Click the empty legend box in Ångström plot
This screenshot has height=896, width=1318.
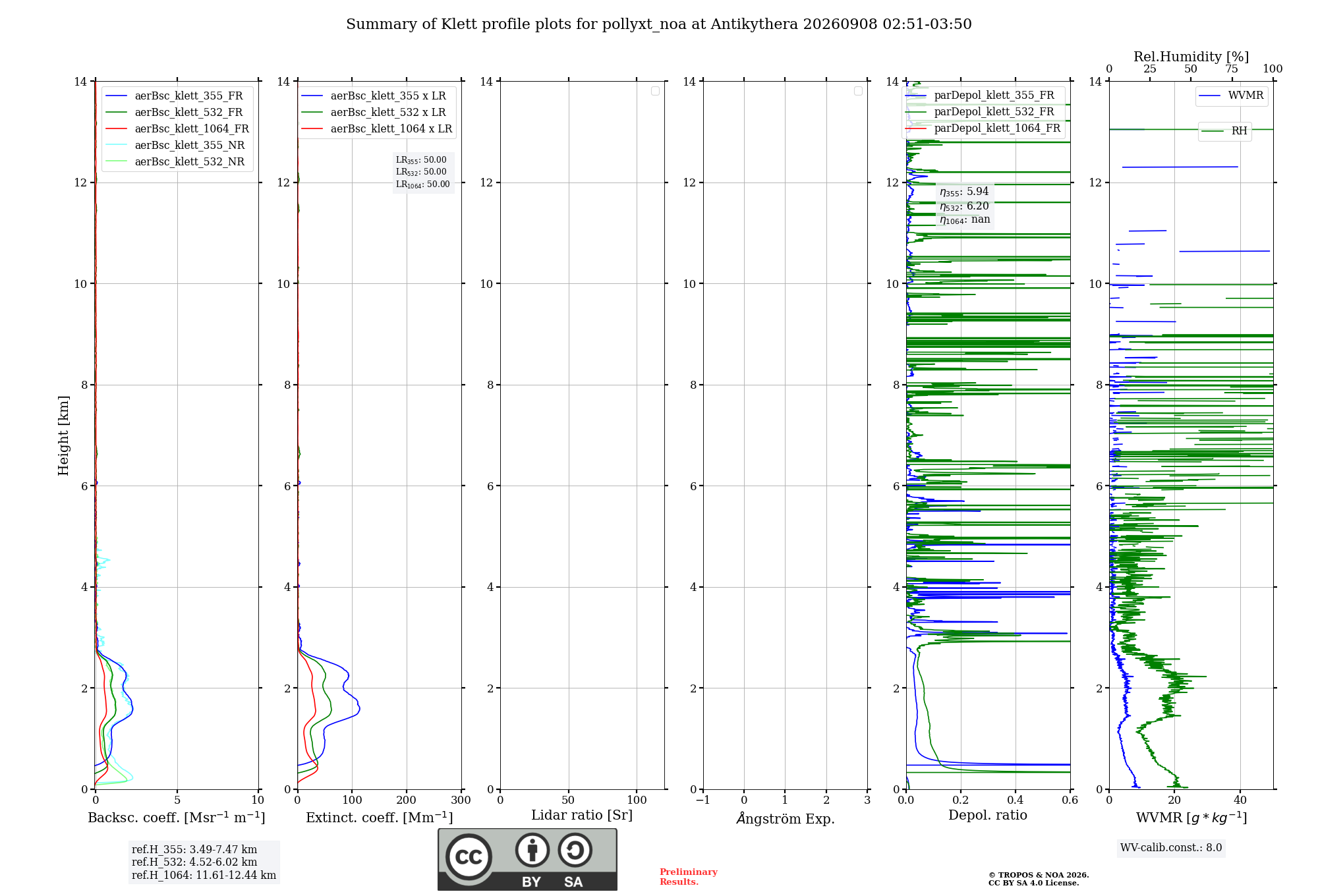(x=858, y=91)
